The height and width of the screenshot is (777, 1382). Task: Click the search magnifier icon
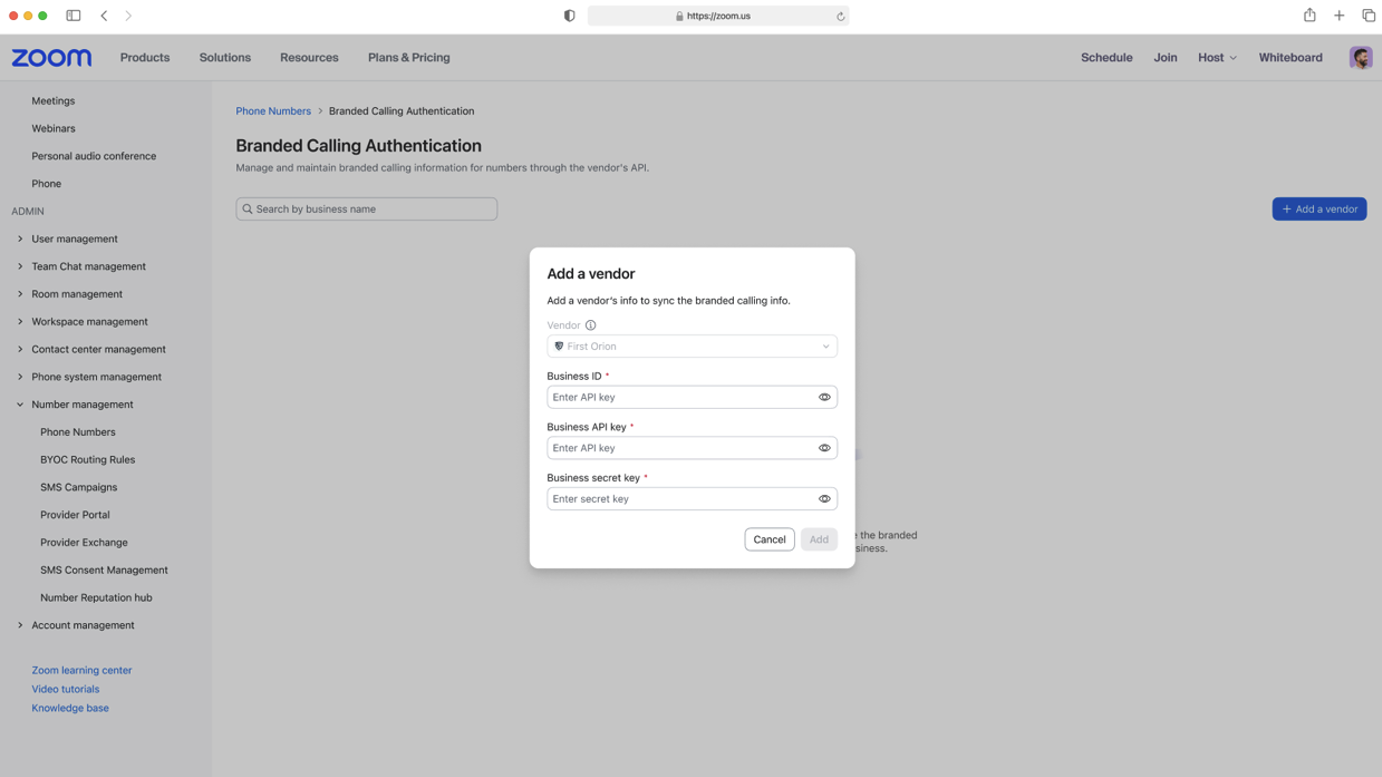pos(247,209)
